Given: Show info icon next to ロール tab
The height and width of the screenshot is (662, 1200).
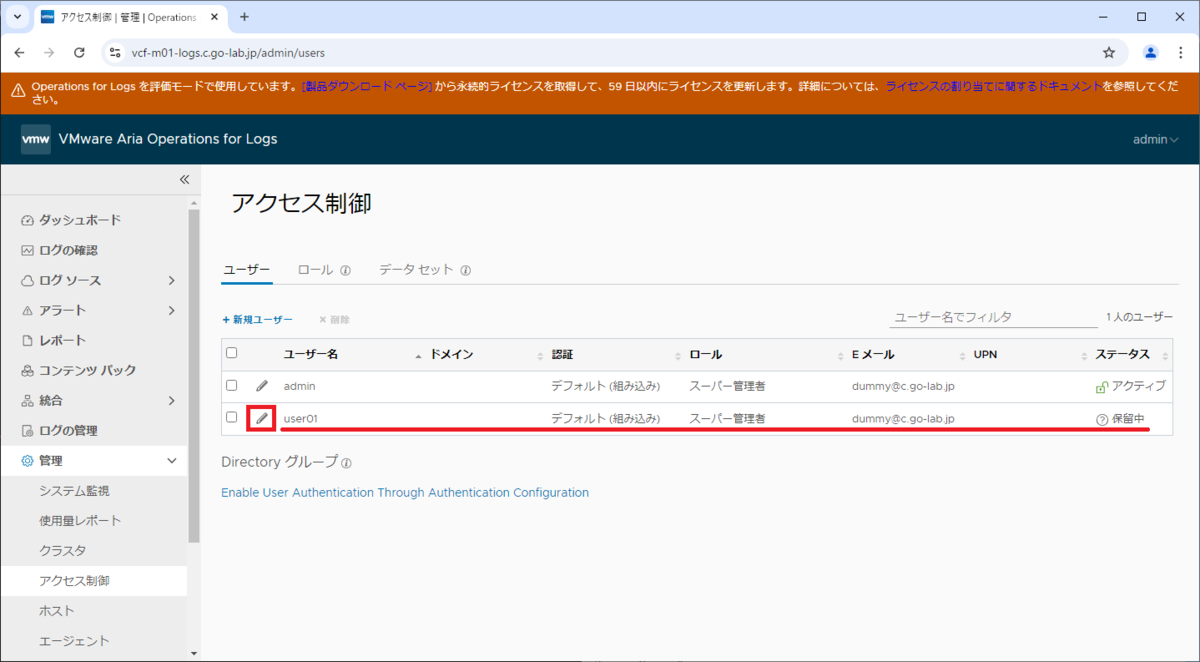Looking at the screenshot, I should pos(345,270).
